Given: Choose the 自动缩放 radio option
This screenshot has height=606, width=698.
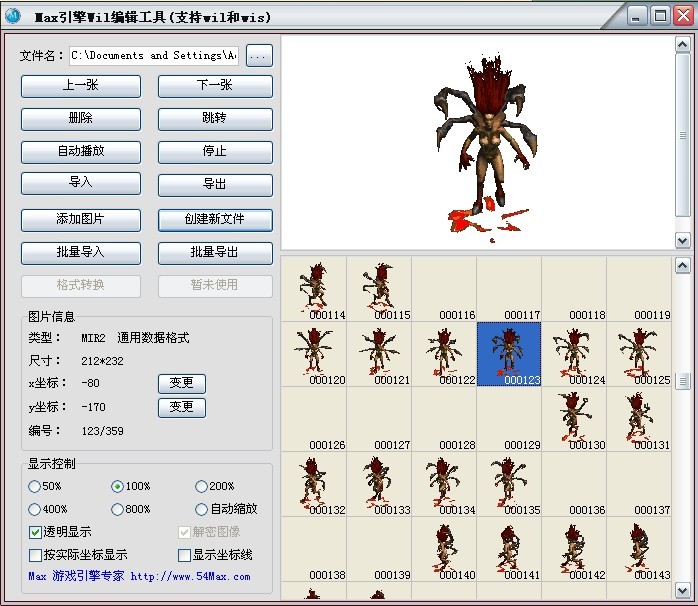Looking at the screenshot, I should tap(202, 509).
